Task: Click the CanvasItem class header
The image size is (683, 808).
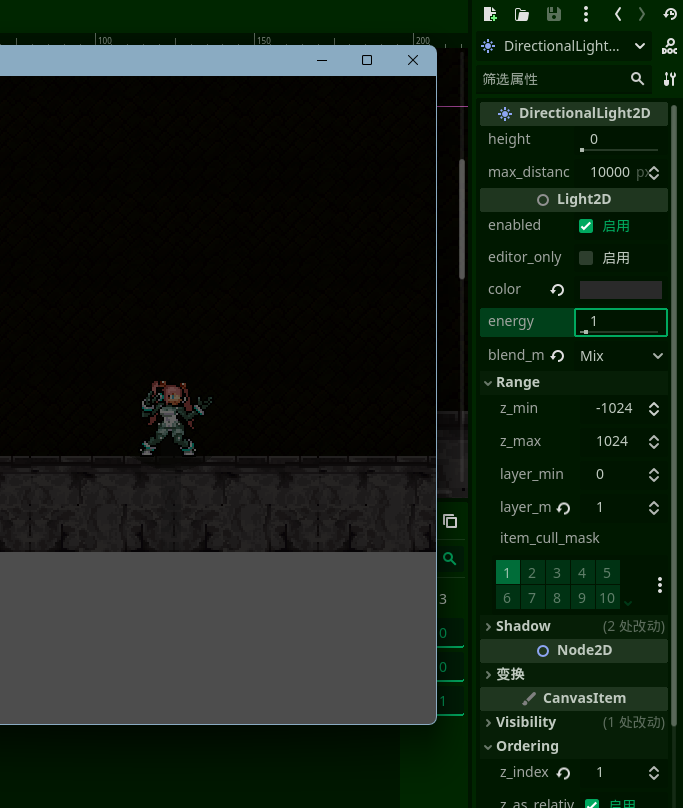Action: (574, 698)
